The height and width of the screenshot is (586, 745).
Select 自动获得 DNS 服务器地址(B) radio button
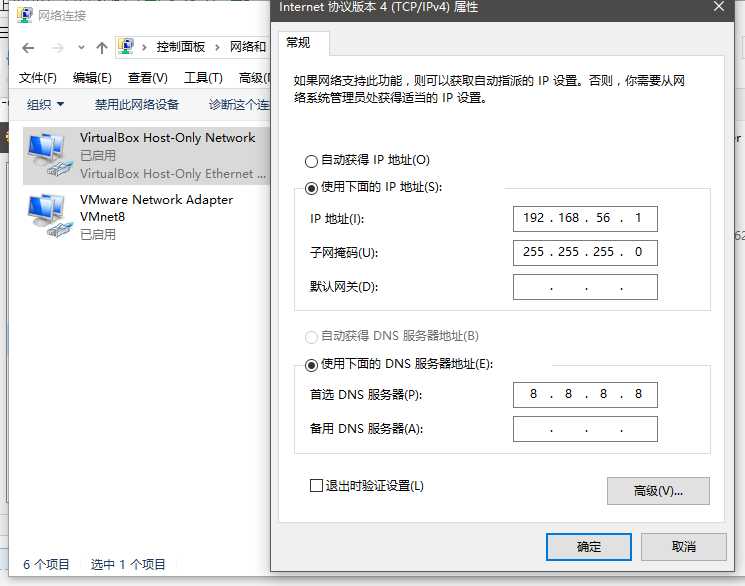311,337
